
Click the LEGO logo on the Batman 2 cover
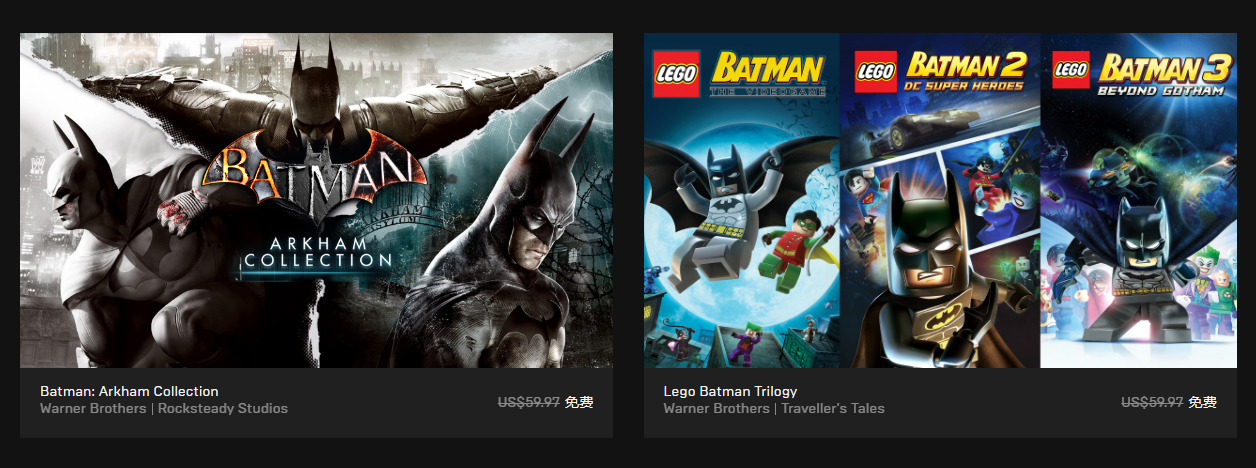876,73
